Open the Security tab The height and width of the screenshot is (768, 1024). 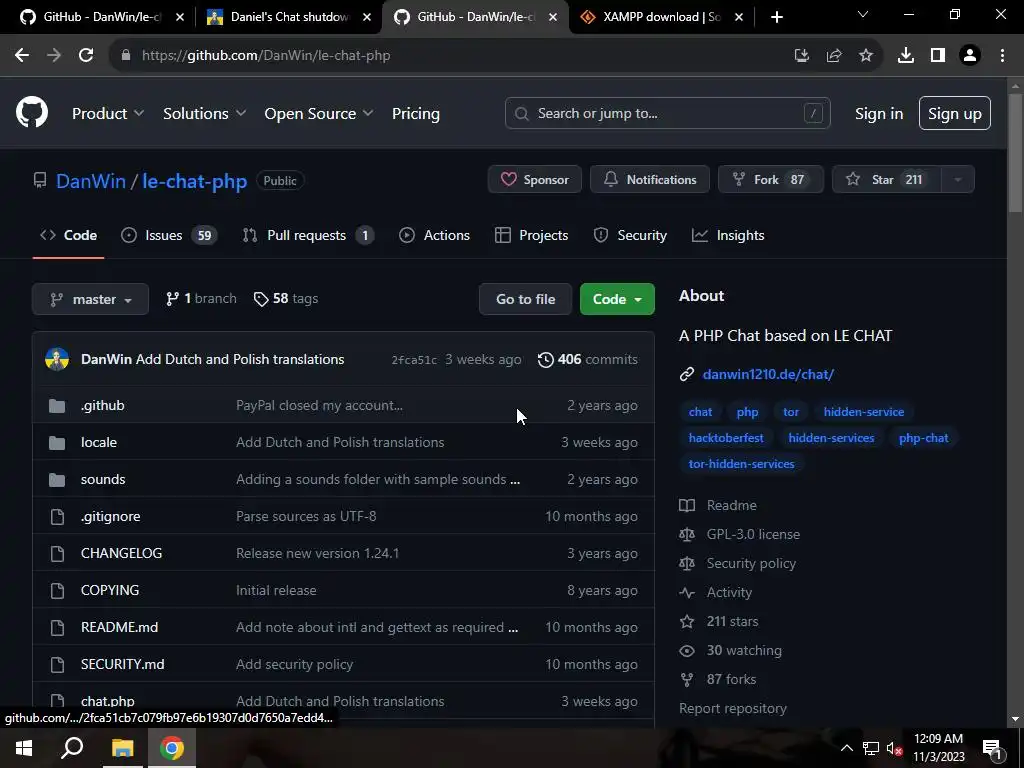coord(630,235)
